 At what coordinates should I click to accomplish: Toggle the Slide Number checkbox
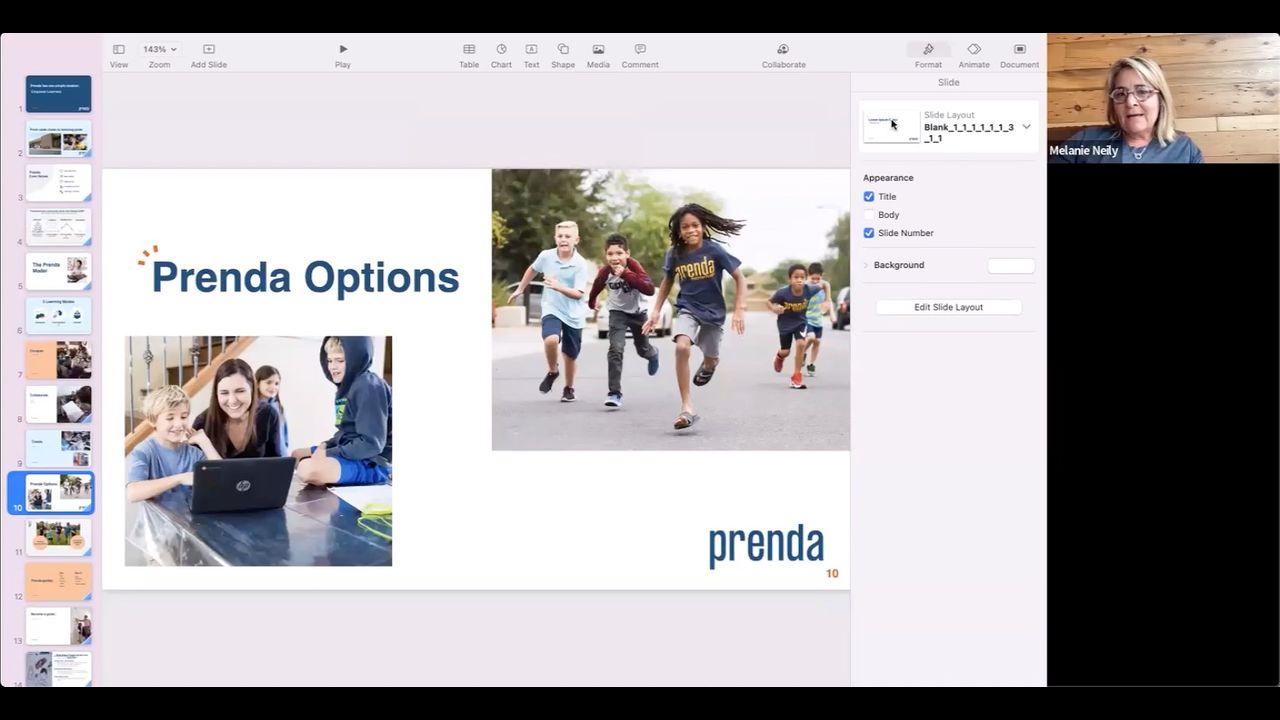[x=869, y=233]
